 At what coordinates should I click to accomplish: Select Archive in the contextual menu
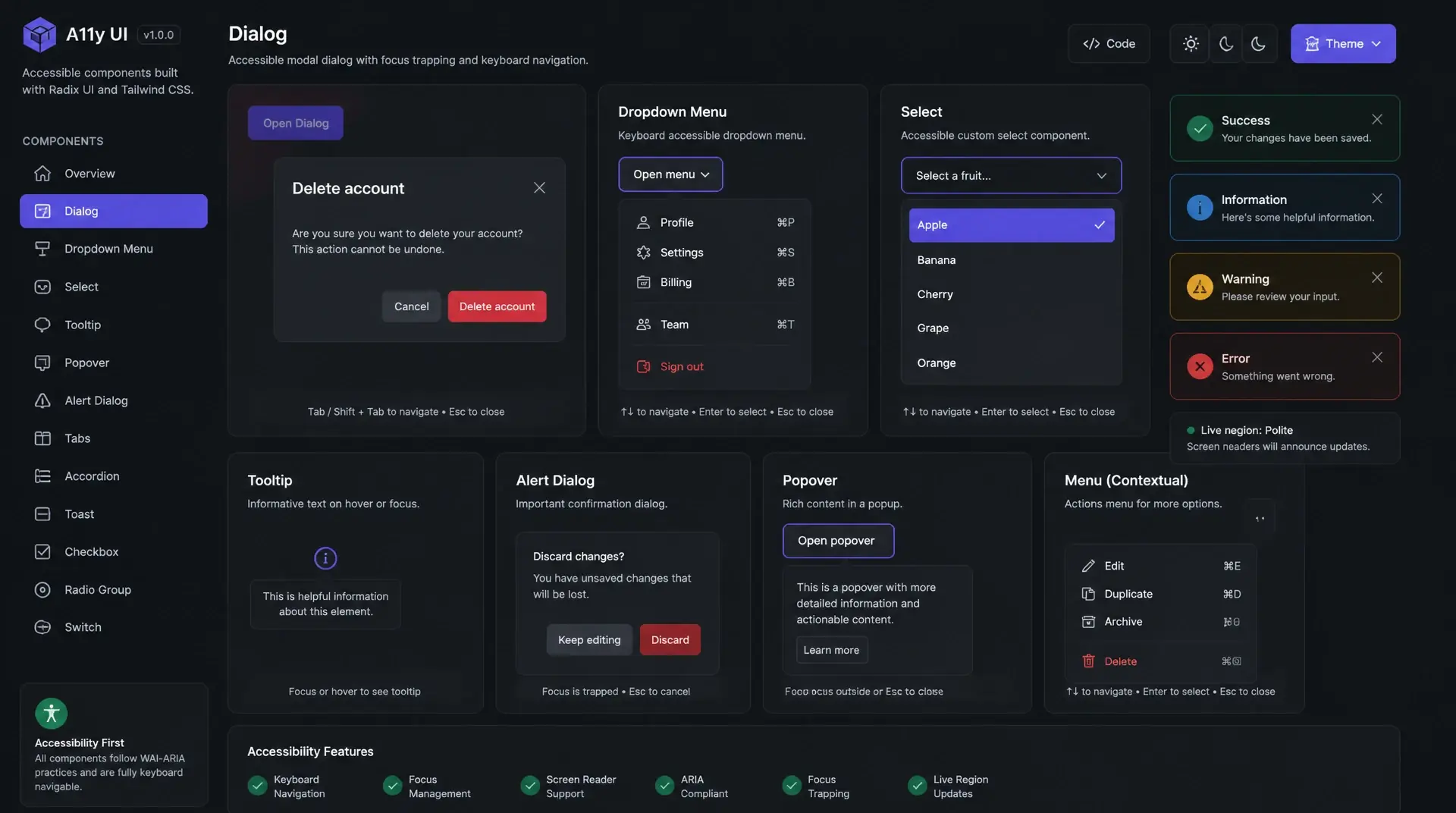1160,622
